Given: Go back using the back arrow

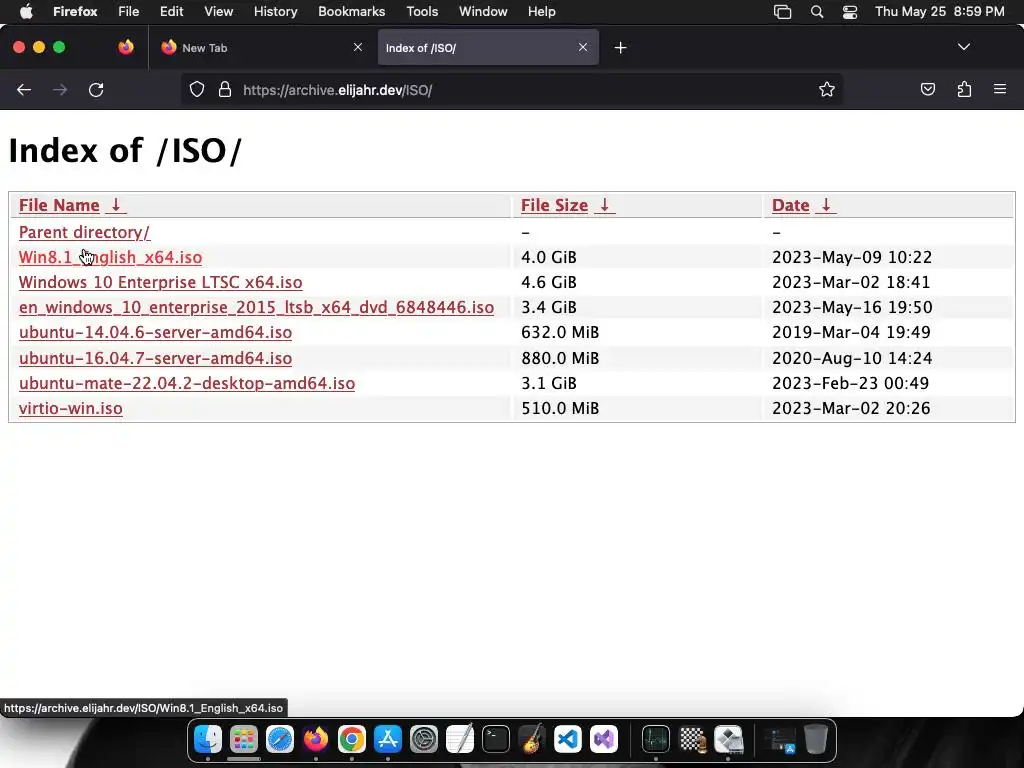Looking at the screenshot, I should 24,90.
